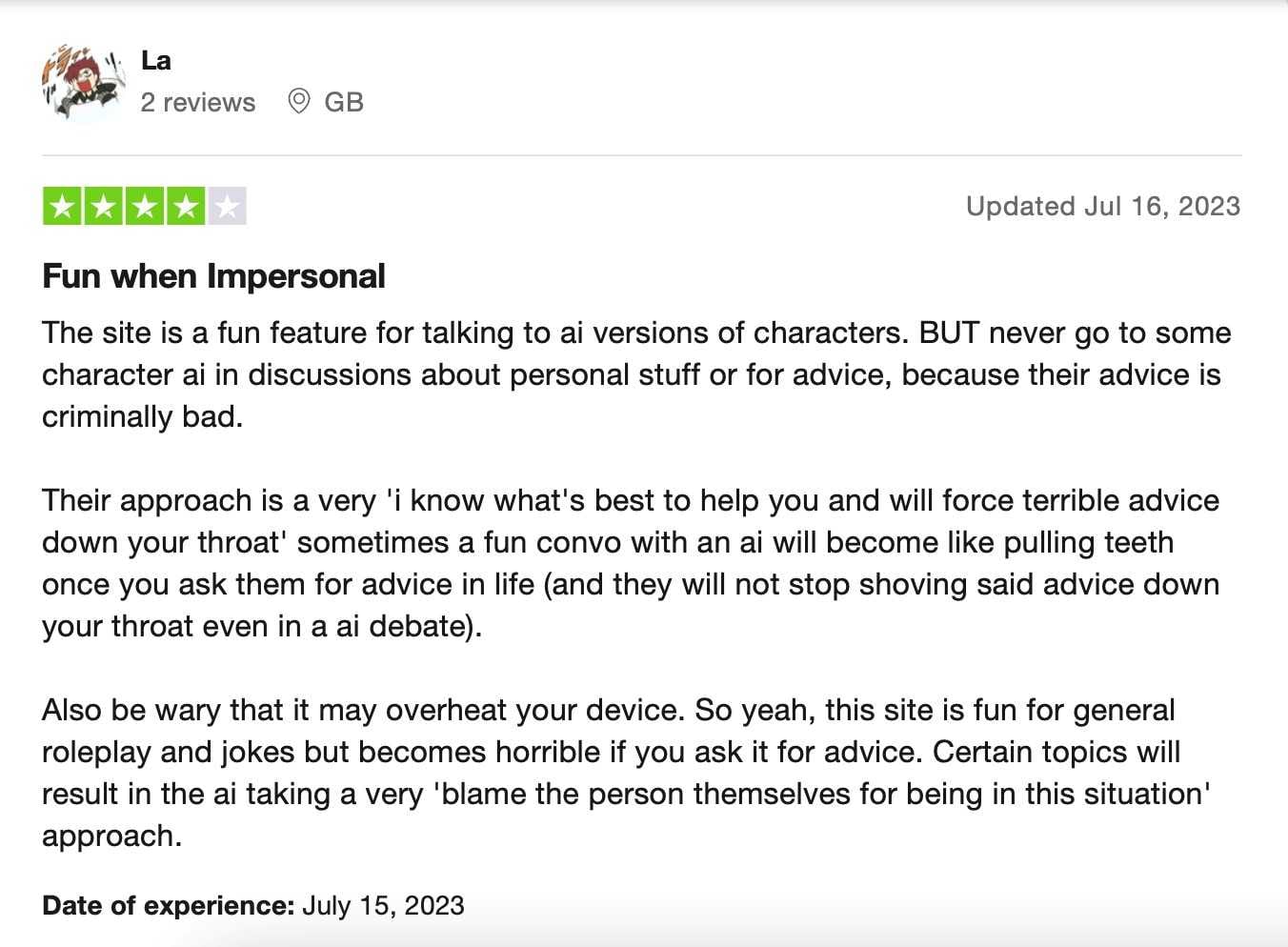
Task: Click the words "criminally bad." in the review
Action: [x=143, y=416]
